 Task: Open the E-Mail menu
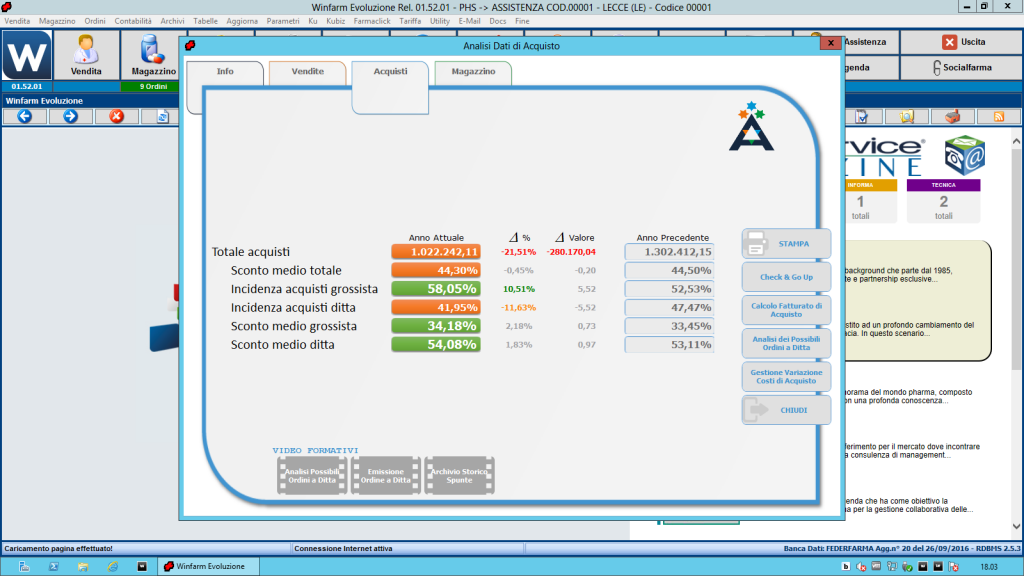tap(469, 21)
